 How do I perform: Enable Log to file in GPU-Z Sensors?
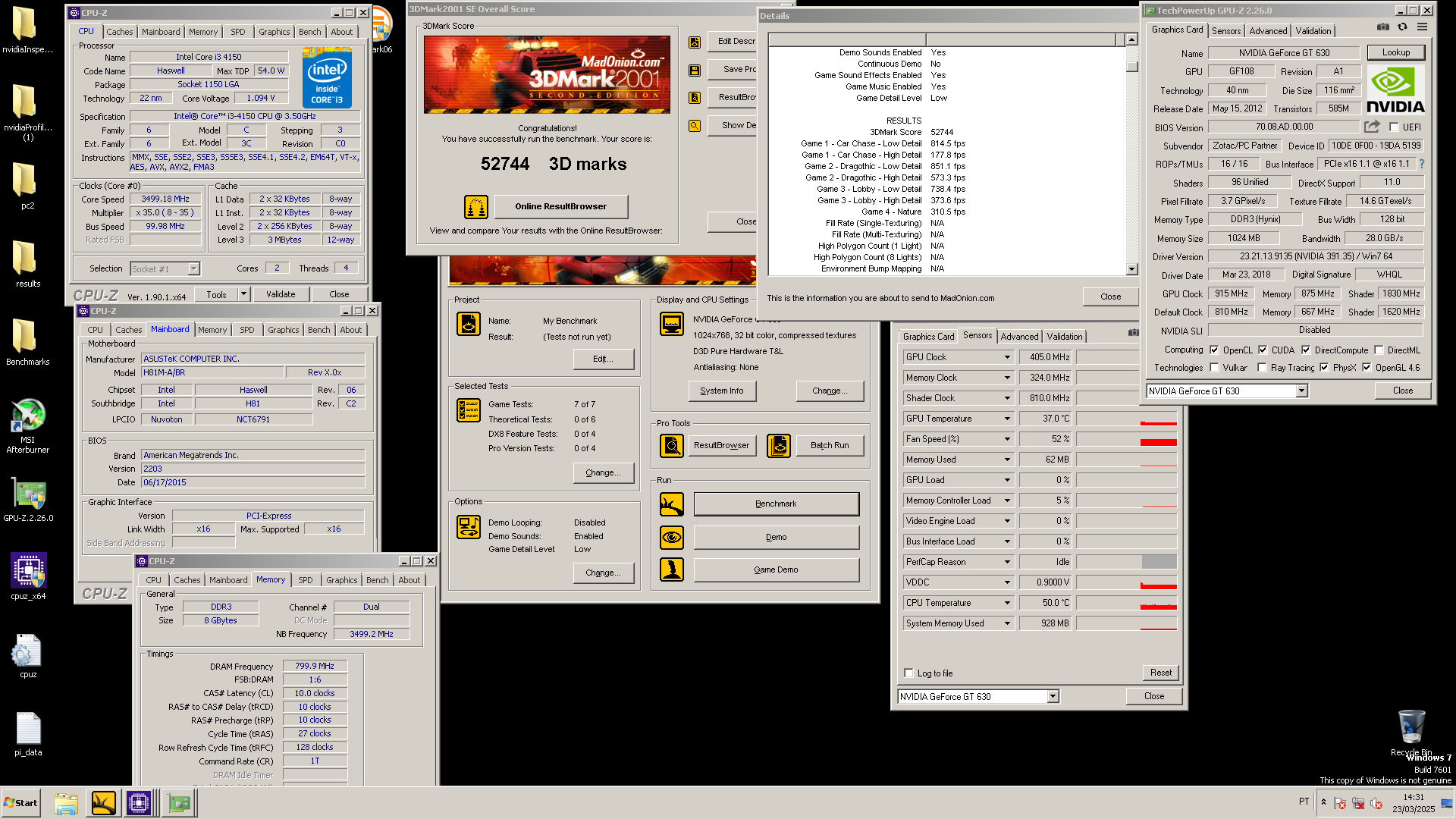click(x=908, y=673)
